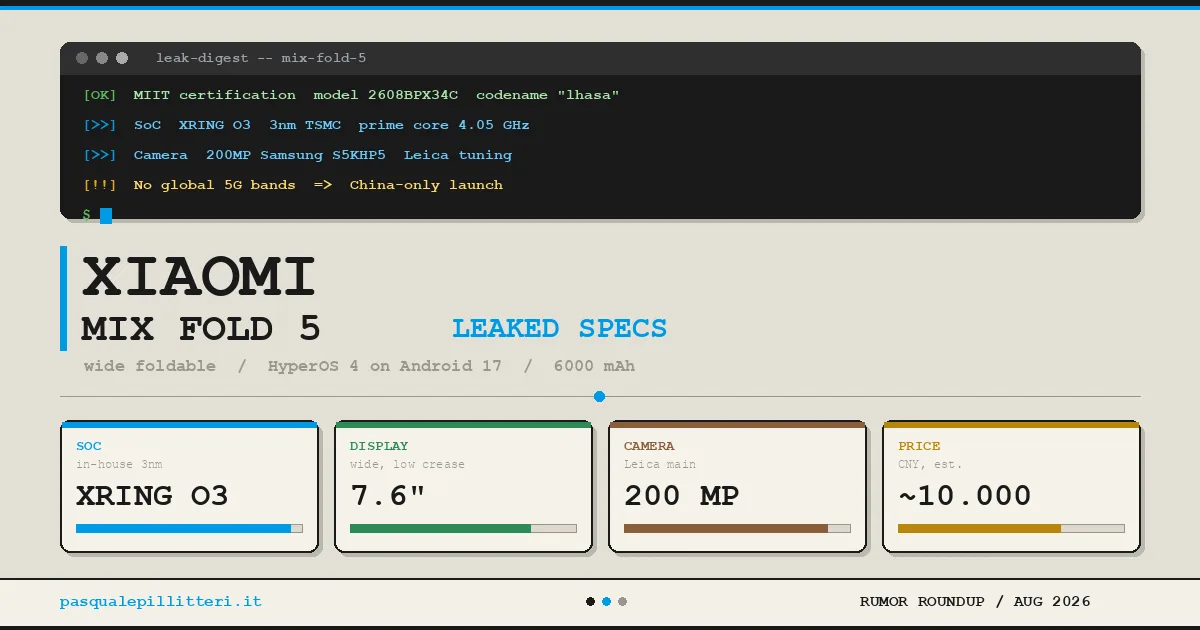Click the "XRING O3" card value

[152, 496]
